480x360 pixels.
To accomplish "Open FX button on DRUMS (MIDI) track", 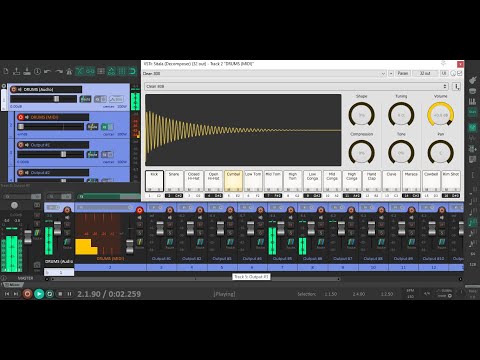I will [107, 127].
